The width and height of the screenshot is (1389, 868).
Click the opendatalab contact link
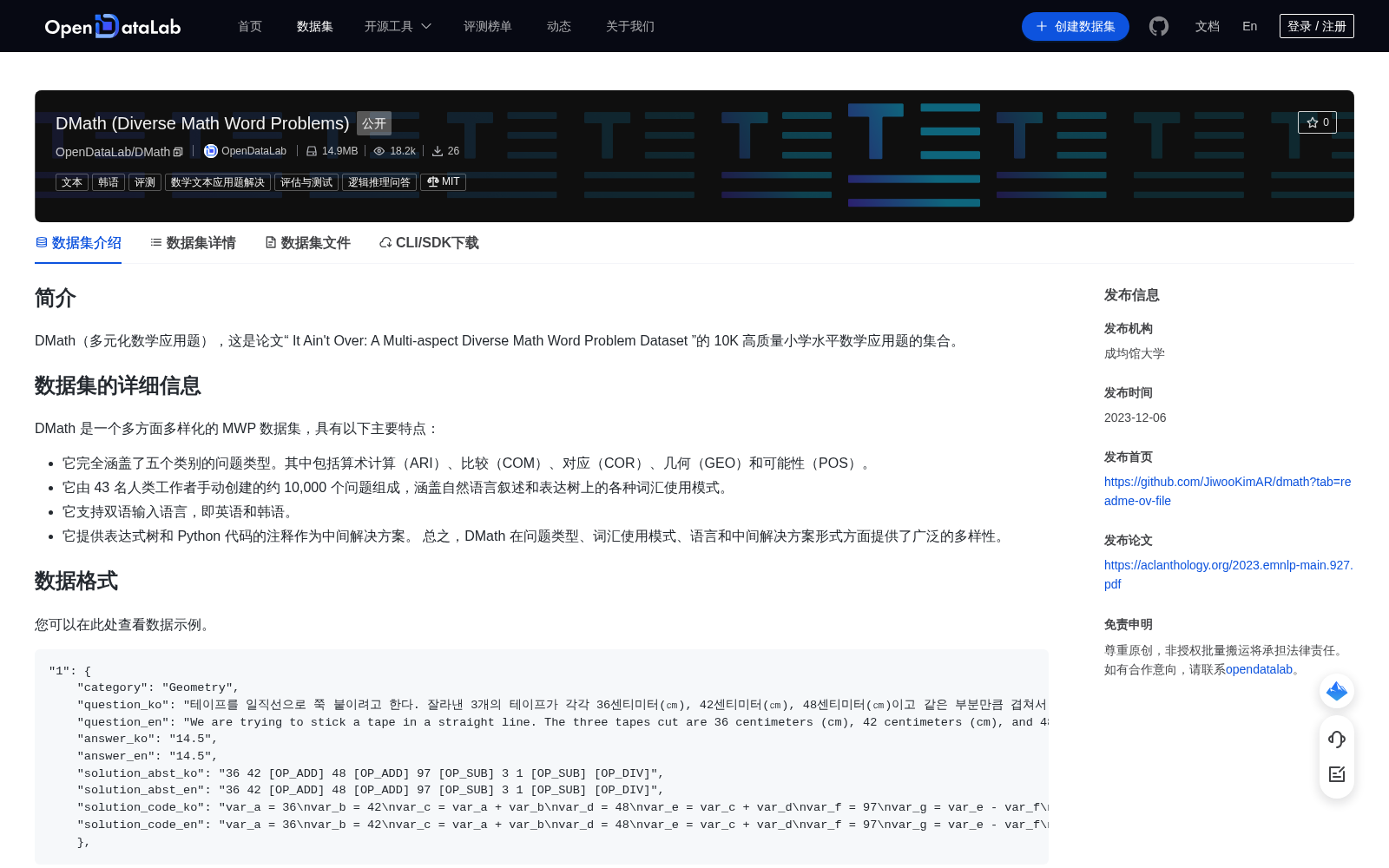tap(1259, 669)
